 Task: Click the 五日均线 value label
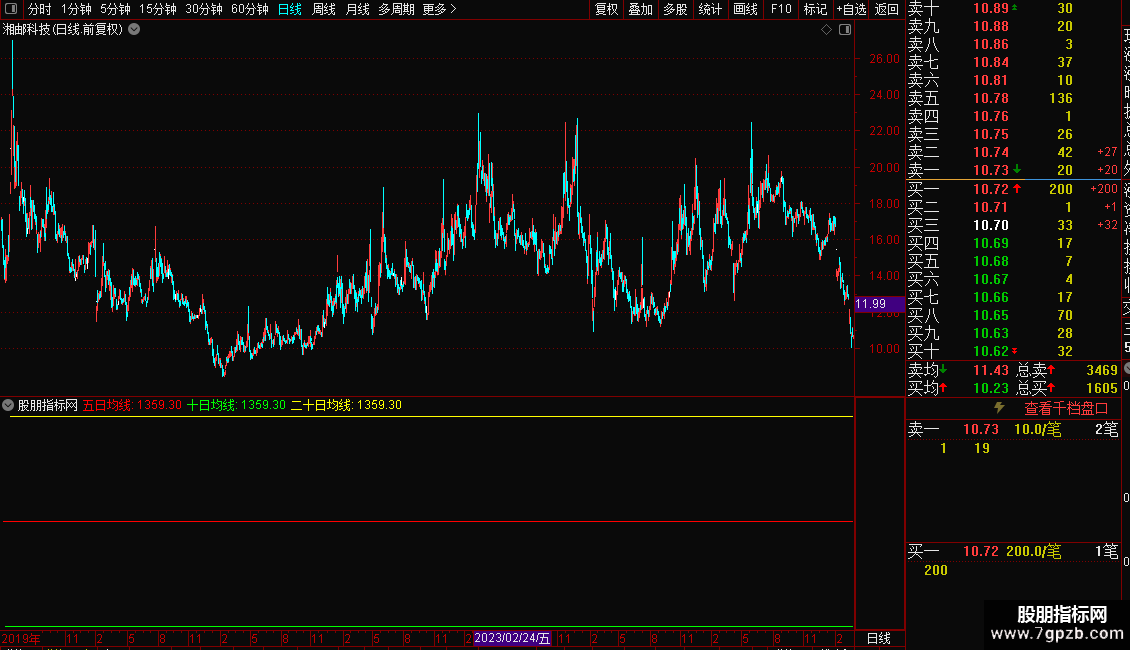pyautogui.click(x=133, y=405)
